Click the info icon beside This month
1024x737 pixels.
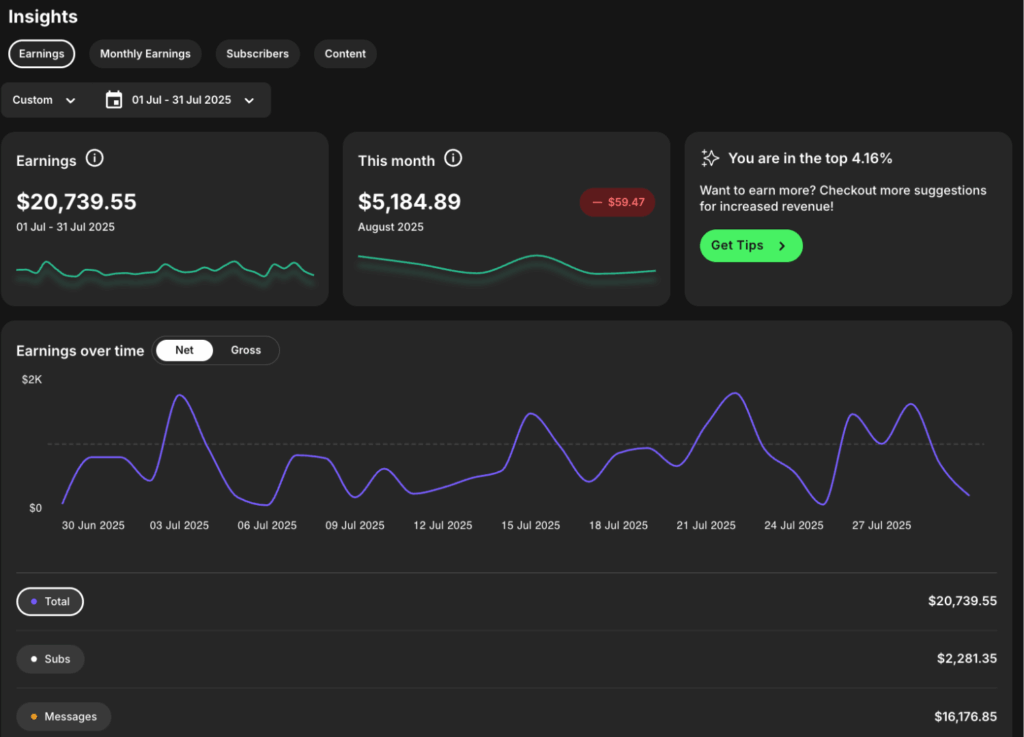pyautogui.click(x=453, y=159)
